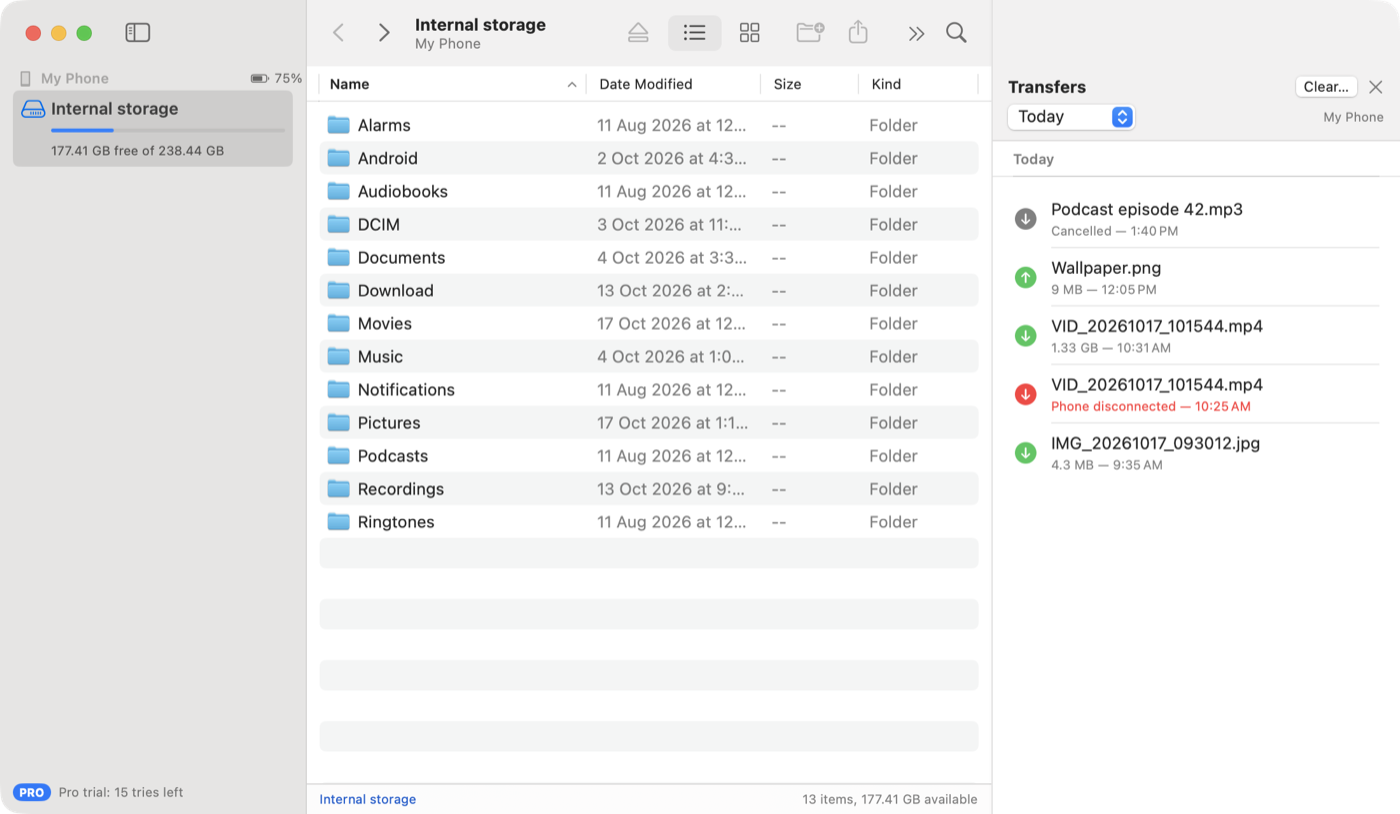The image size is (1400, 814).
Task: Click the red failed icon for the disconnected video
Action: [1025, 395]
